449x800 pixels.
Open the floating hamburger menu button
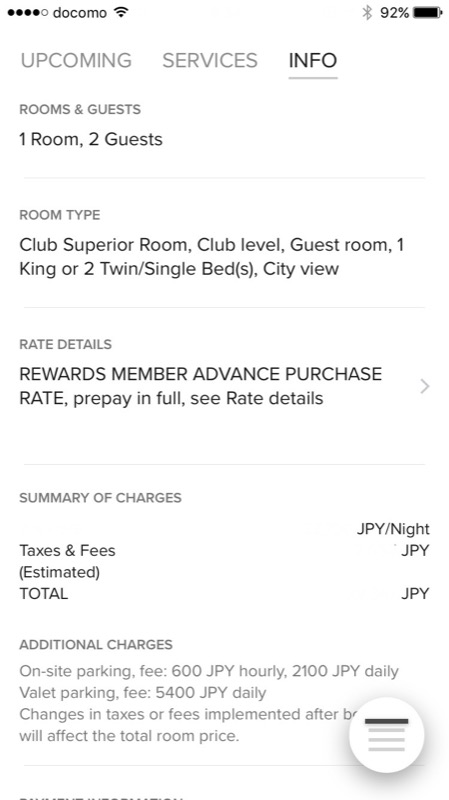386,735
